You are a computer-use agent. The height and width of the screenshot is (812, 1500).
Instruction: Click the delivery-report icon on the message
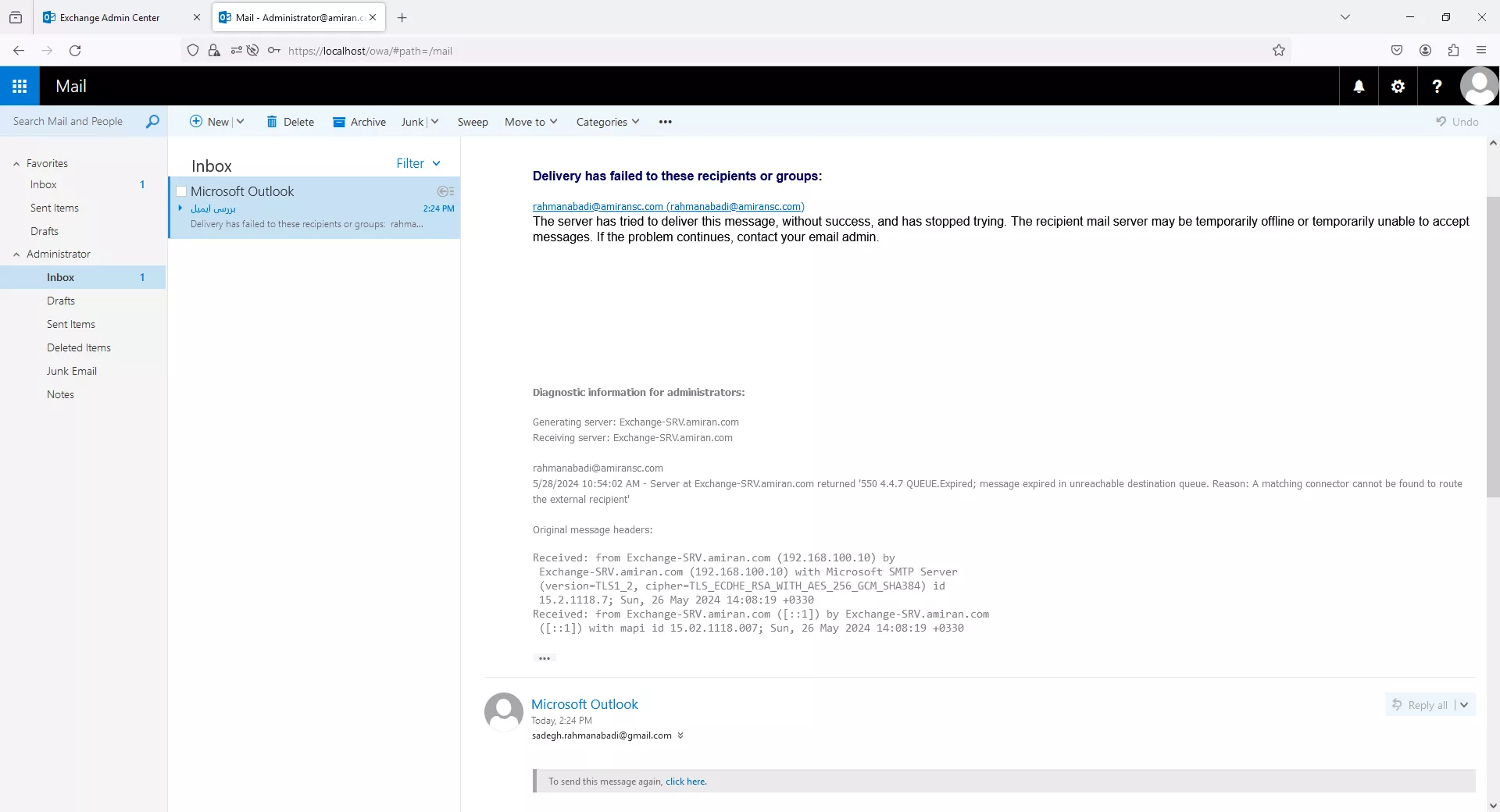click(445, 191)
